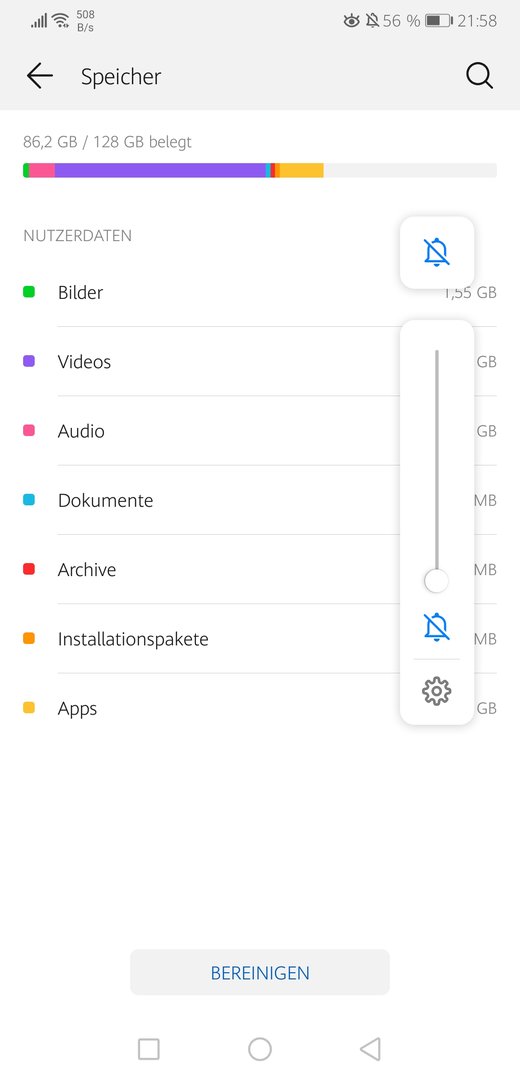Click the purple Videos segment of storage bar
The height and width of the screenshot is (1080, 520).
point(160,170)
